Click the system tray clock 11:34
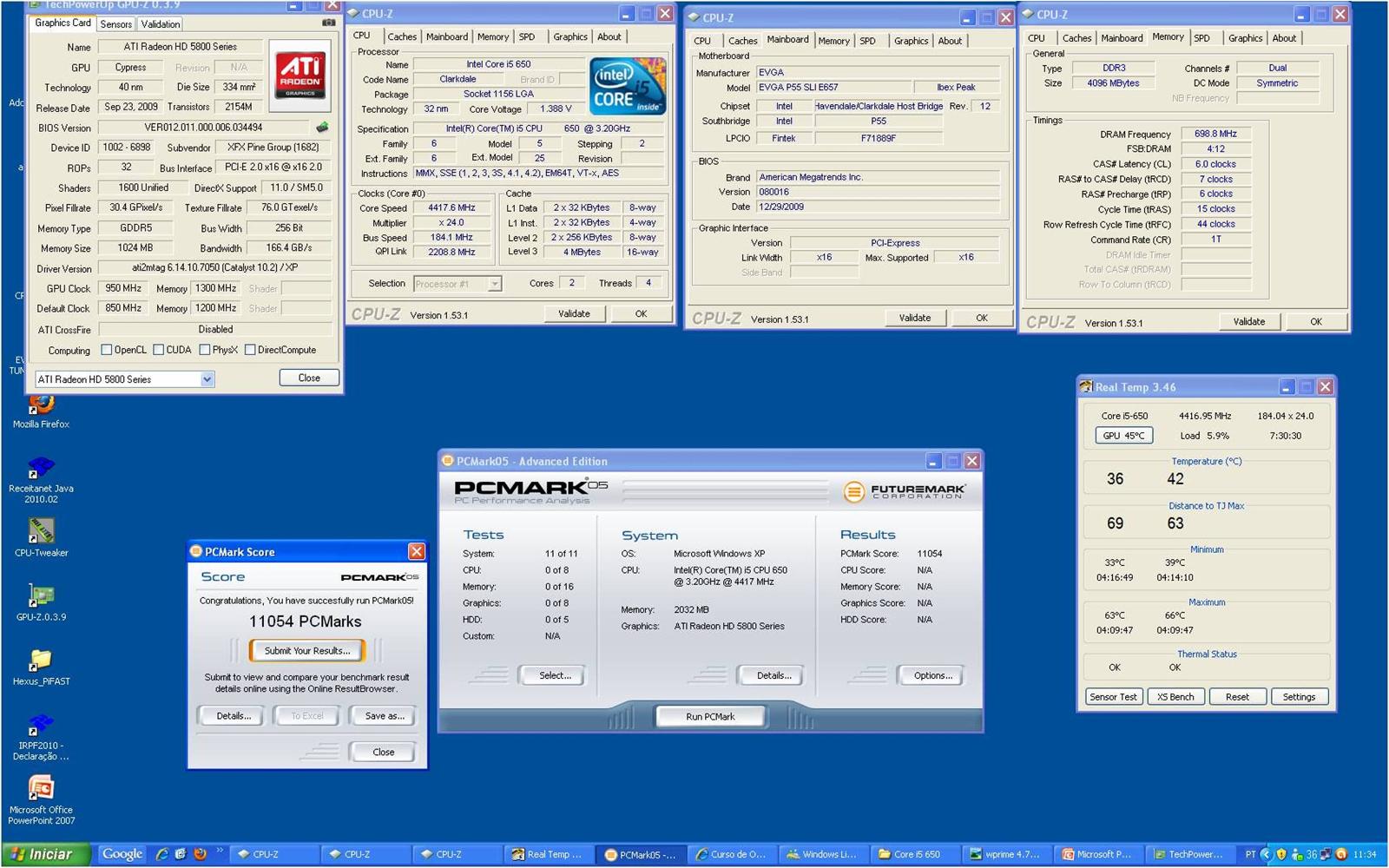The image size is (1389, 868). tap(1365, 854)
